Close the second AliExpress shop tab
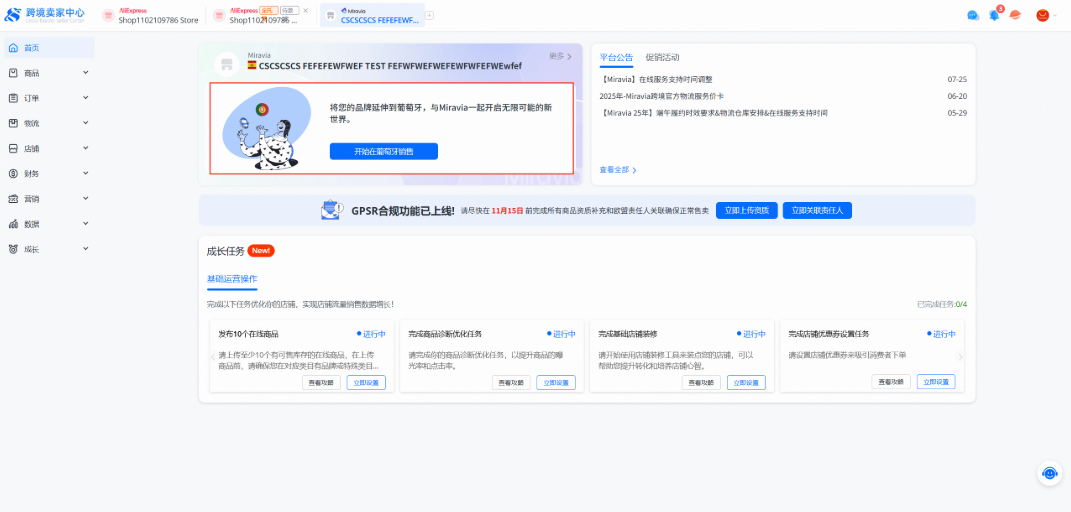Image resolution: width=1071 pixels, height=512 pixels. pyautogui.click(x=306, y=10)
